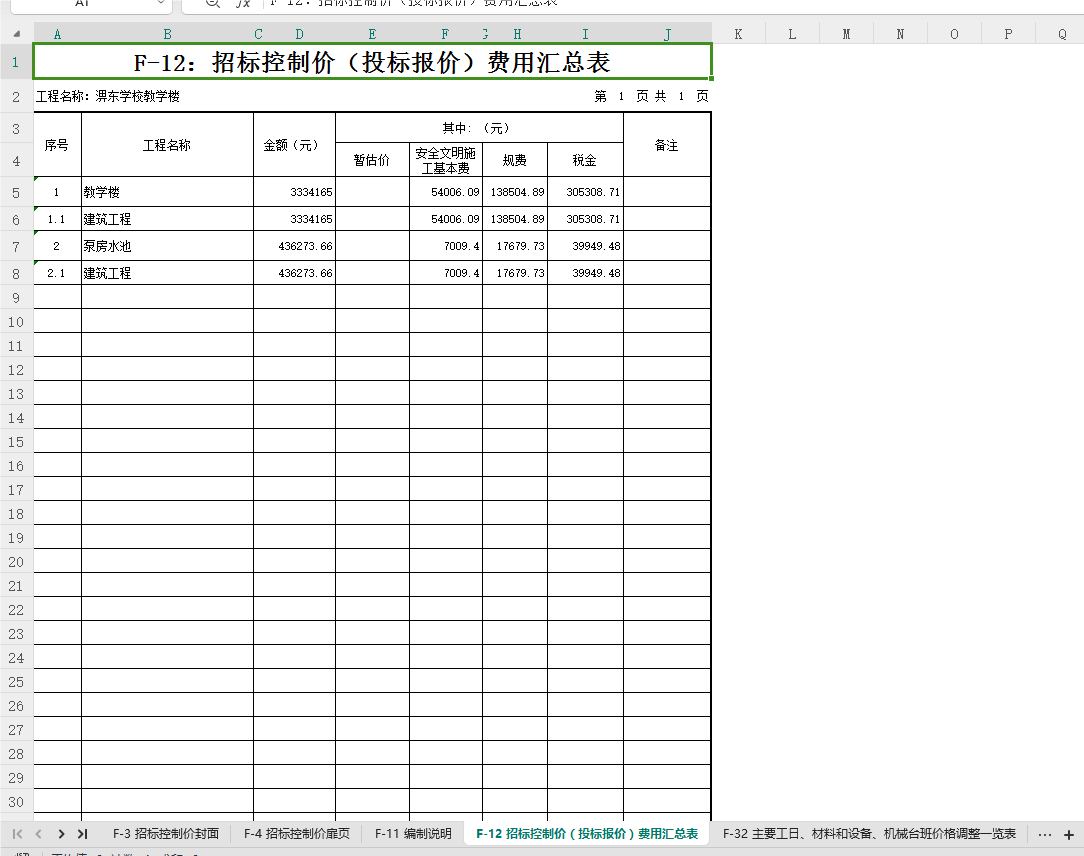1084x856 pixels.
Task: Select the 税金 header cell
Action: point(585,160)
